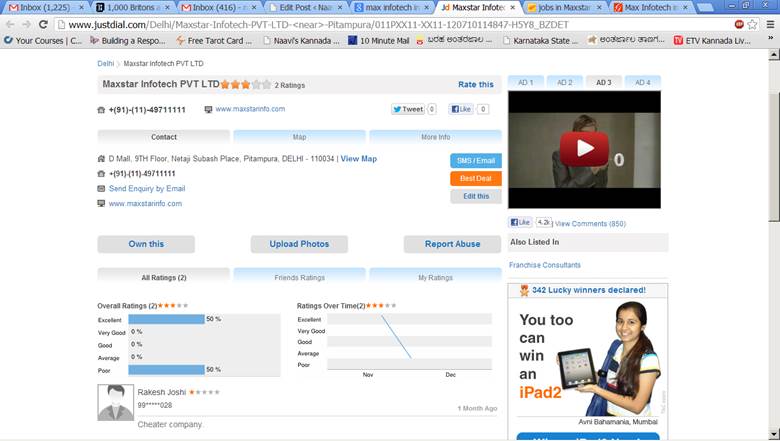Click the address building icon
Image resolution: width=780 pixels, height=441 pixels.
coord(101,159)
